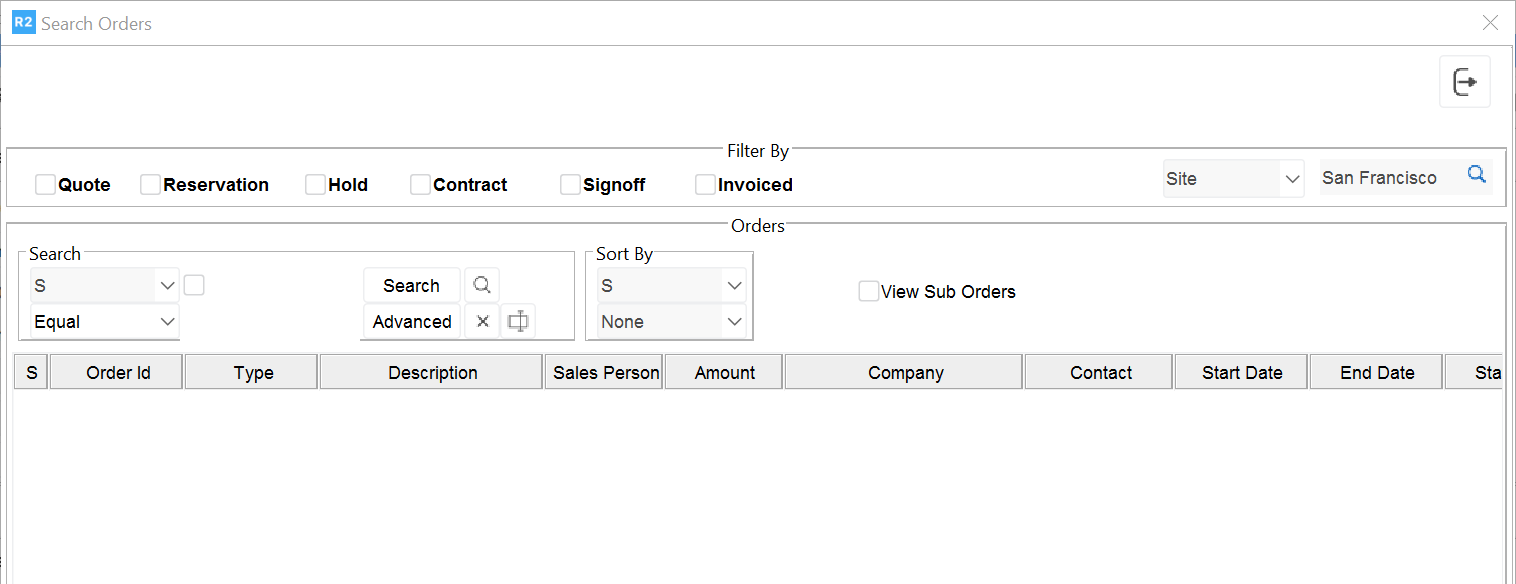Click the column layout icon beside clear X

coord(518,322)
